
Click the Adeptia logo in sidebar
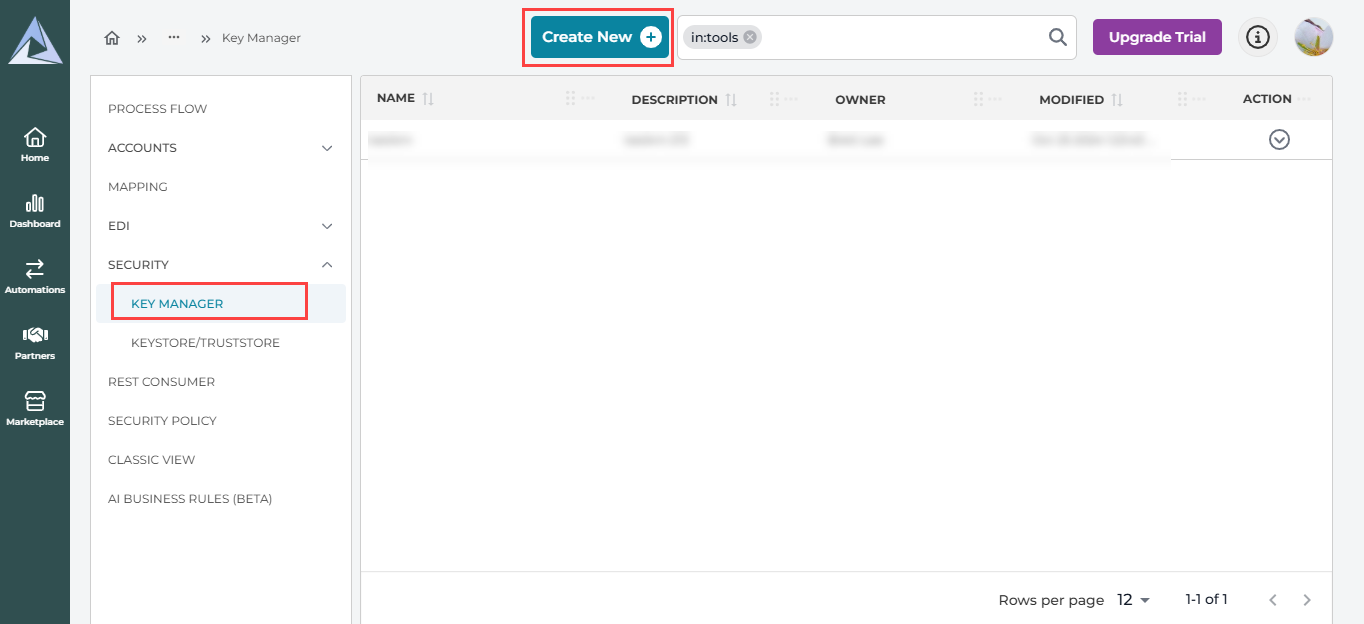tap(35, 40)
